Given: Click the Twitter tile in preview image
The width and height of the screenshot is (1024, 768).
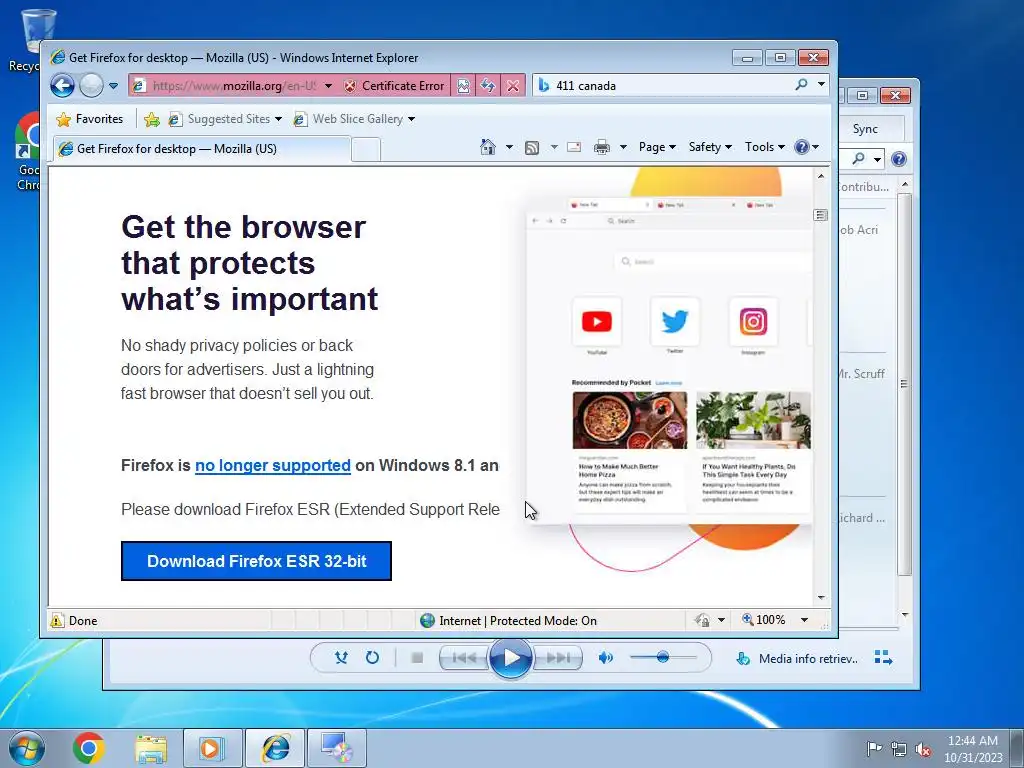Looking at the screenshot, I should (x=675, y=321).
